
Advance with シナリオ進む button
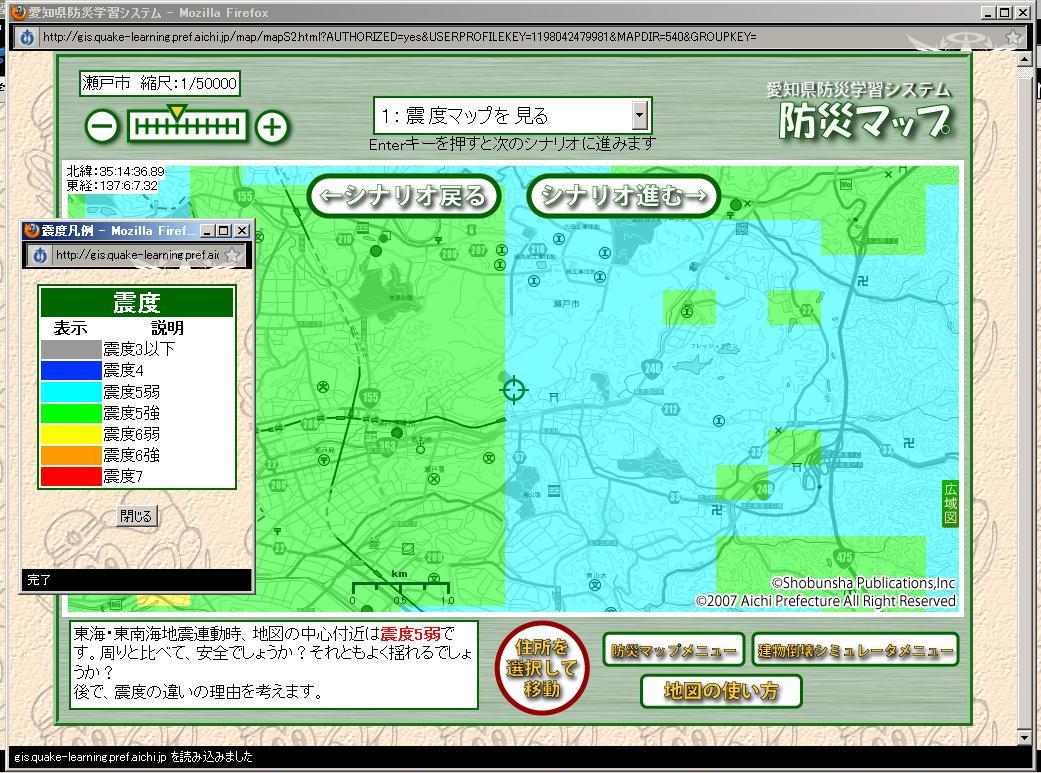(624, 195)
